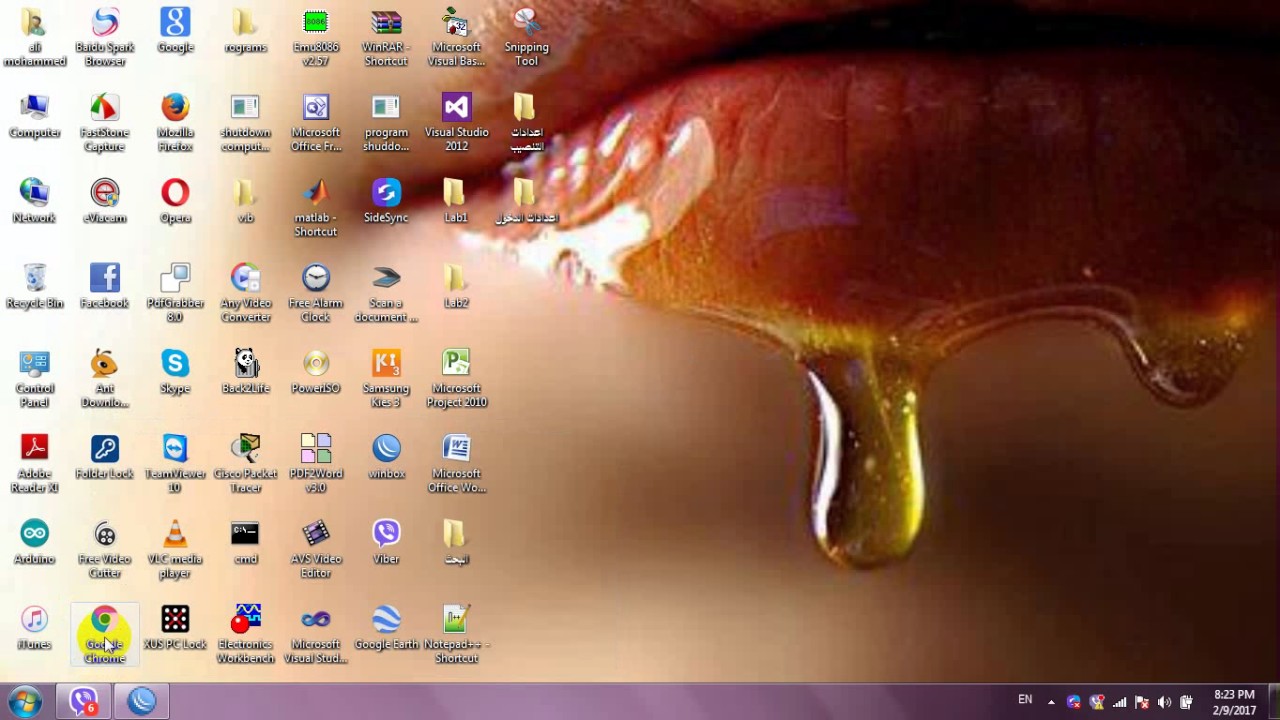The width and height of the screenshot is (1280, 720).
Task: Select the Emu8086 v2.57 icon
Action: [x=316, y=38]
